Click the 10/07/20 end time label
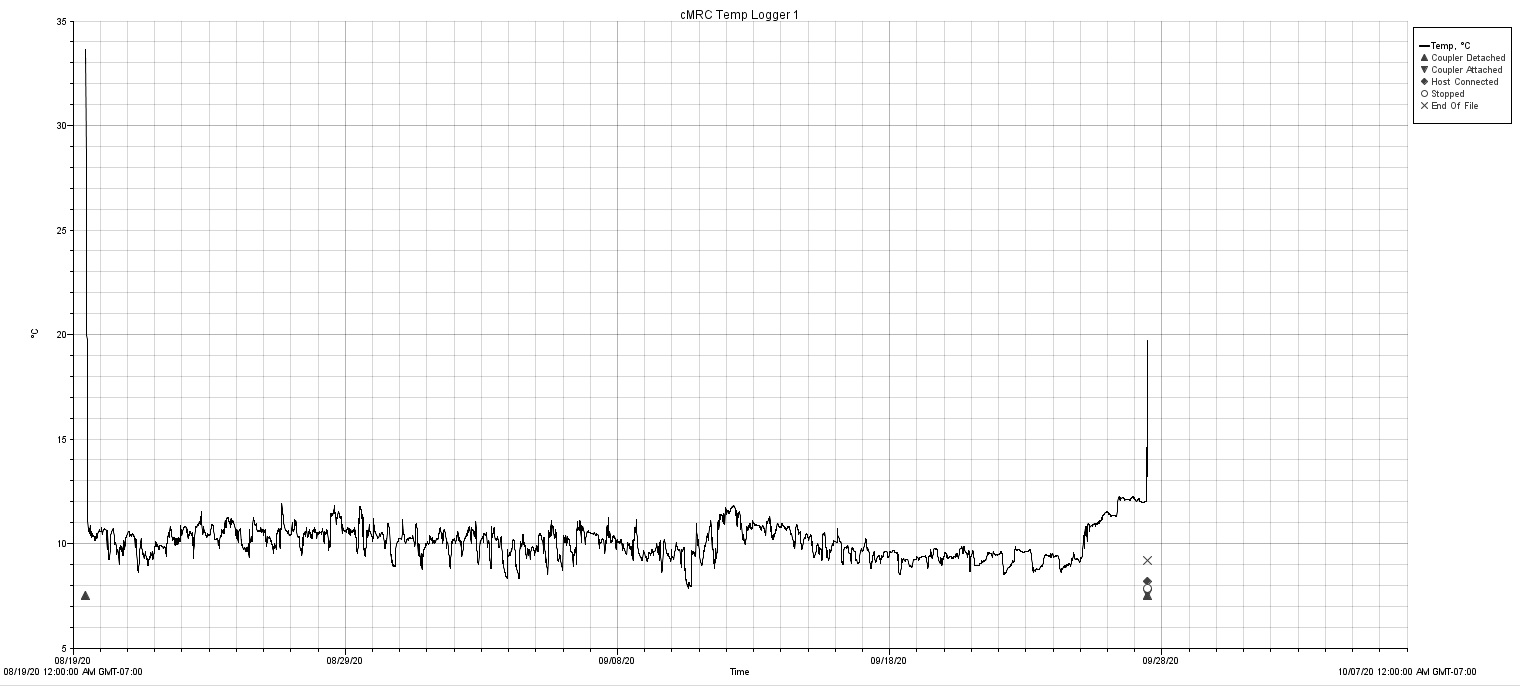The width and height of the screenshot is (1520, 686). pyautogui.click(x=1408, y=672)
